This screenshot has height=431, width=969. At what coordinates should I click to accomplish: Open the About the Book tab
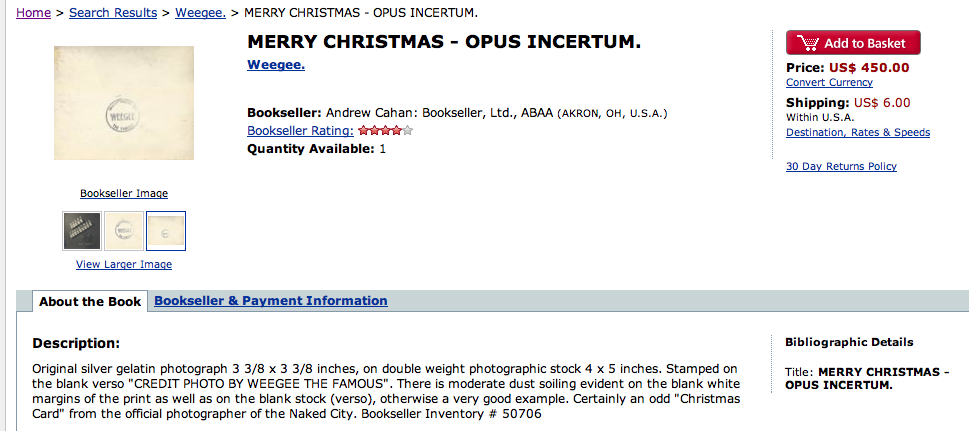(90, 301)
